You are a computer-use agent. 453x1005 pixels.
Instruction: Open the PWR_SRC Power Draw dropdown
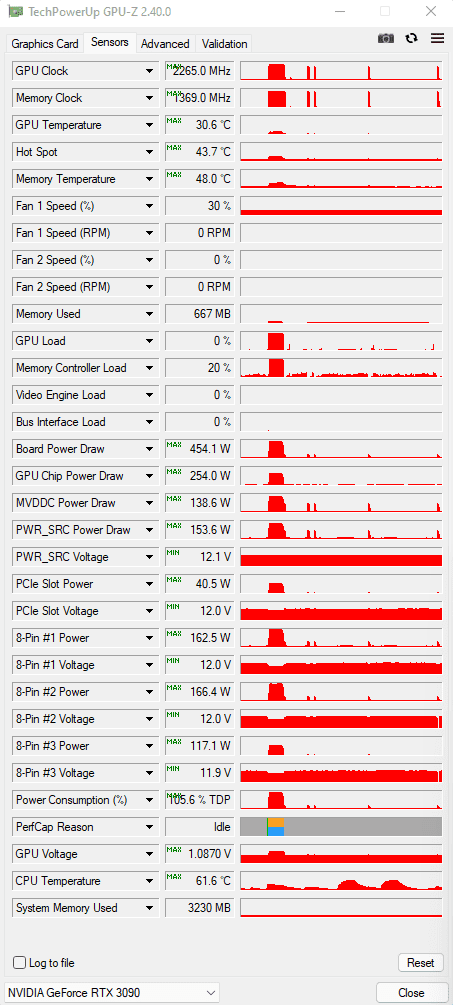(149, 530)
